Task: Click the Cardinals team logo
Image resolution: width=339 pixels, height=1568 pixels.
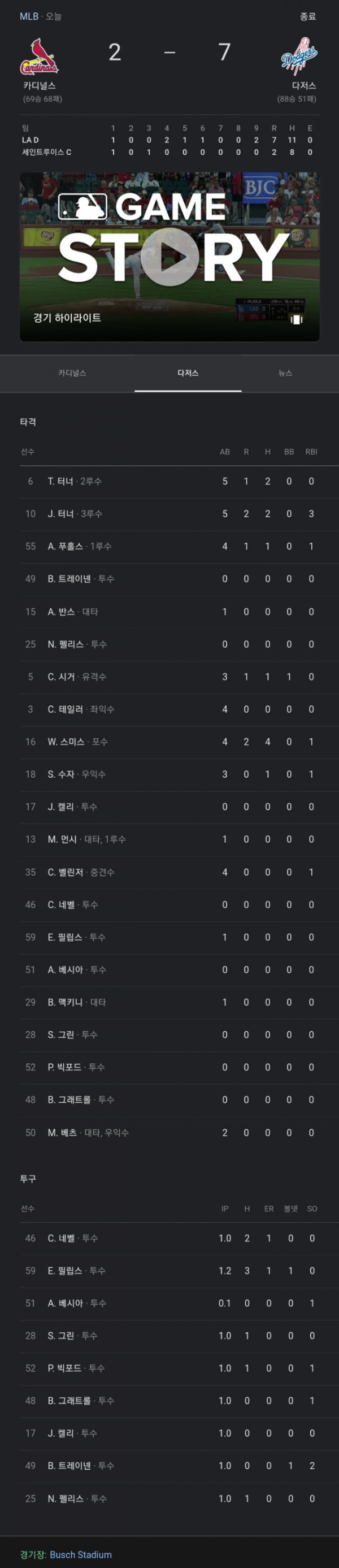Action: pyautogui.click(x=39, y=57)
